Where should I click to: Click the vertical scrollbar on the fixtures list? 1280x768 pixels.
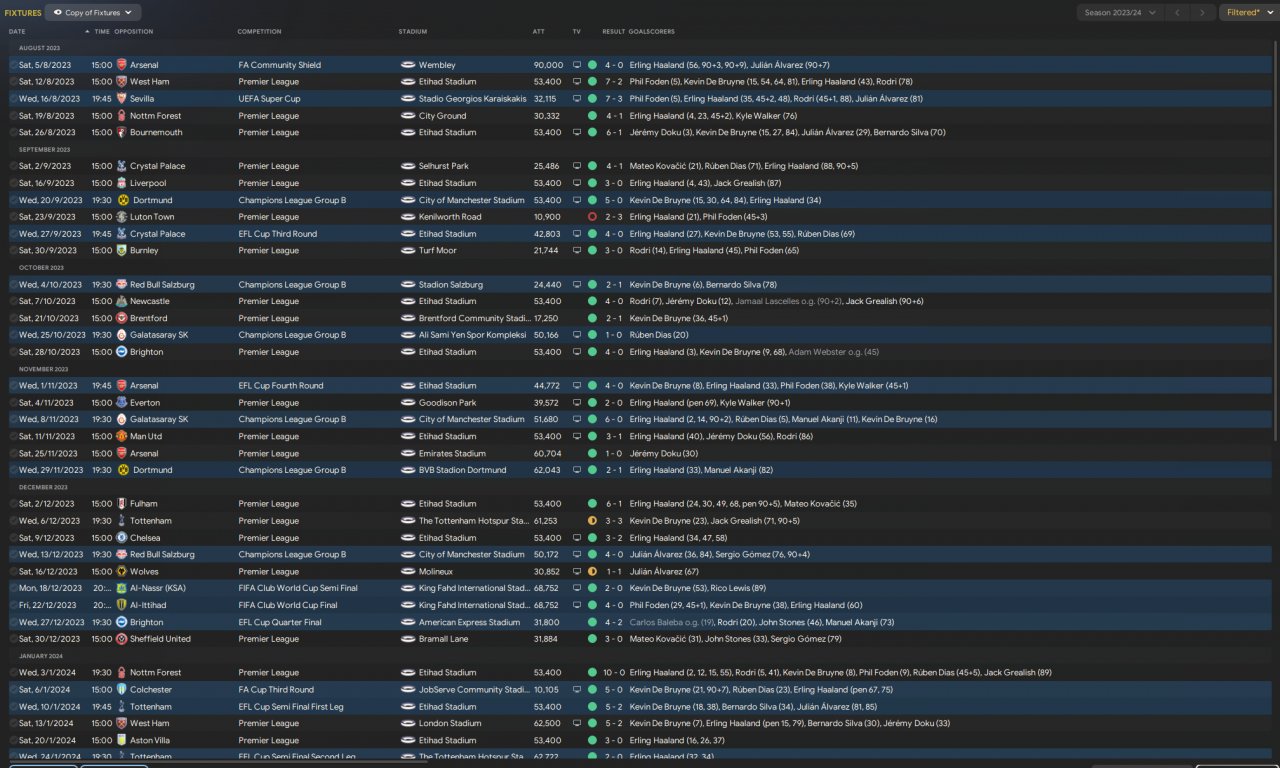[1275, 240]
